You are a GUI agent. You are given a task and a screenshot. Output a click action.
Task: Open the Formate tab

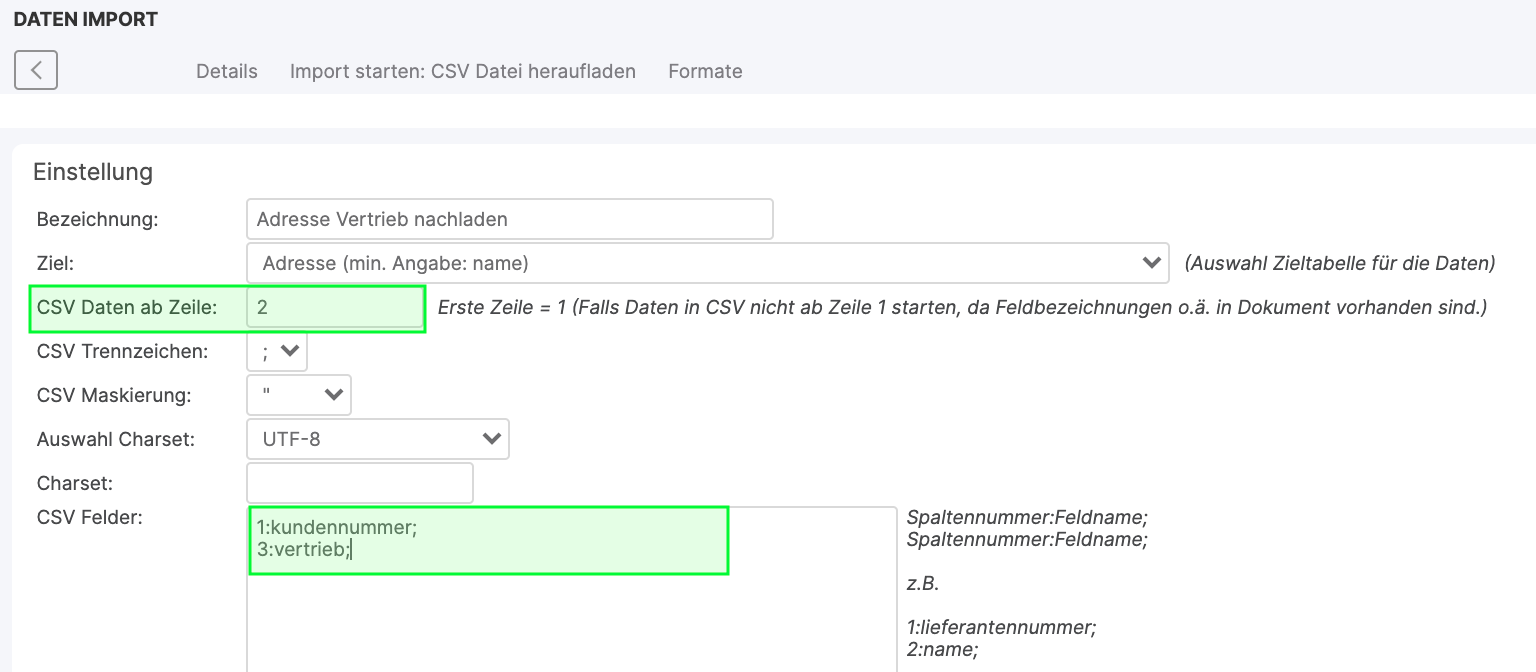[x=705, y=72]
